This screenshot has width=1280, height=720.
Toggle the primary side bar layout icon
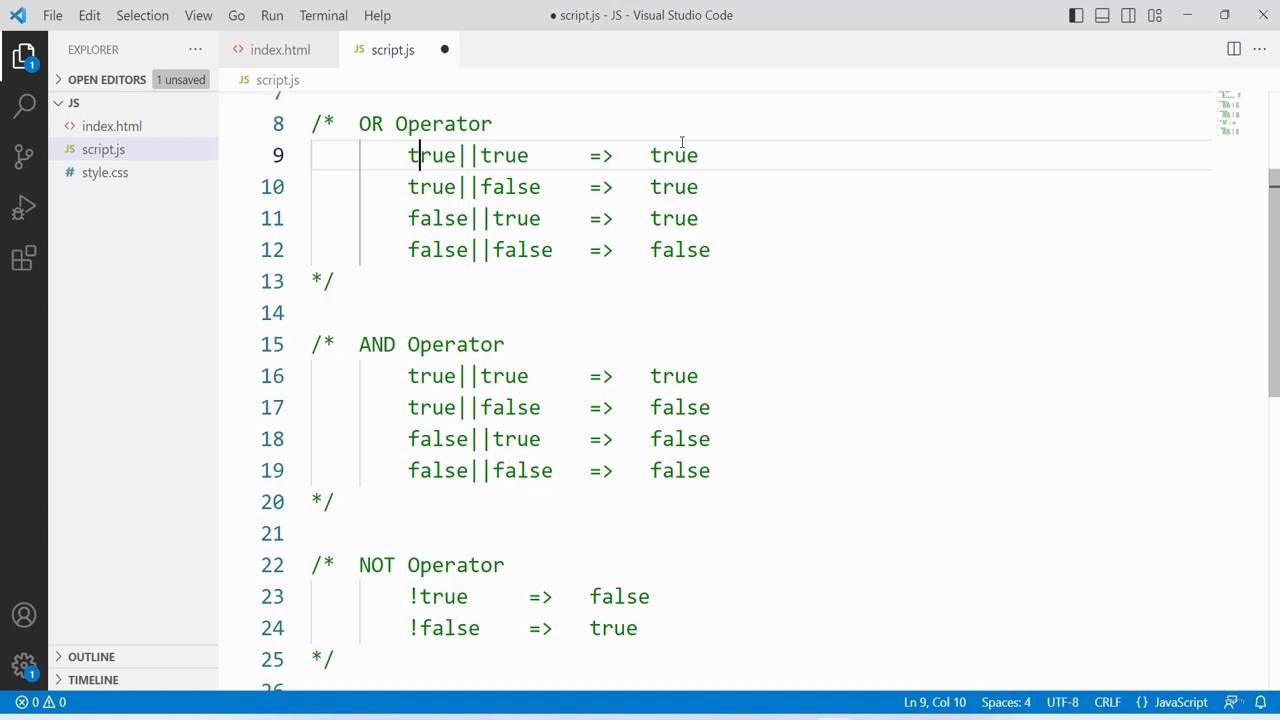click(x=1076, y=15)
